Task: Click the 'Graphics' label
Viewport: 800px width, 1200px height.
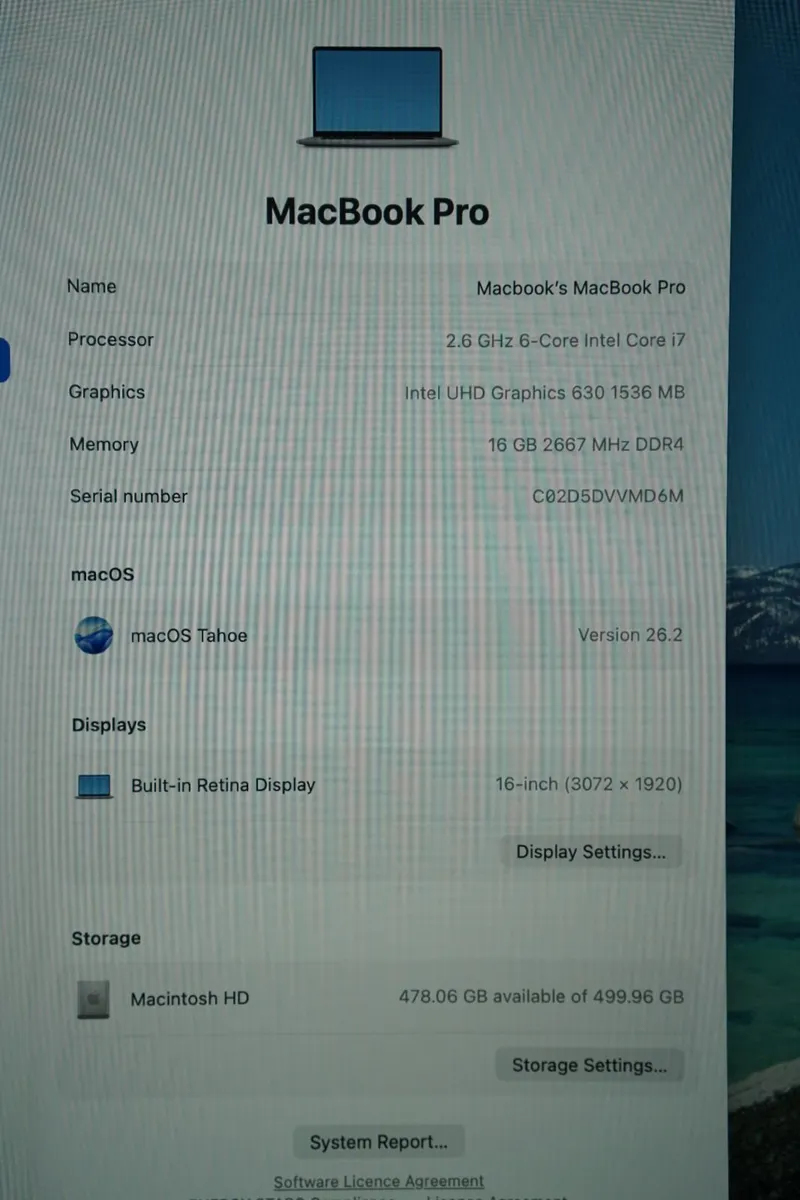Action: tap(107, 392)
